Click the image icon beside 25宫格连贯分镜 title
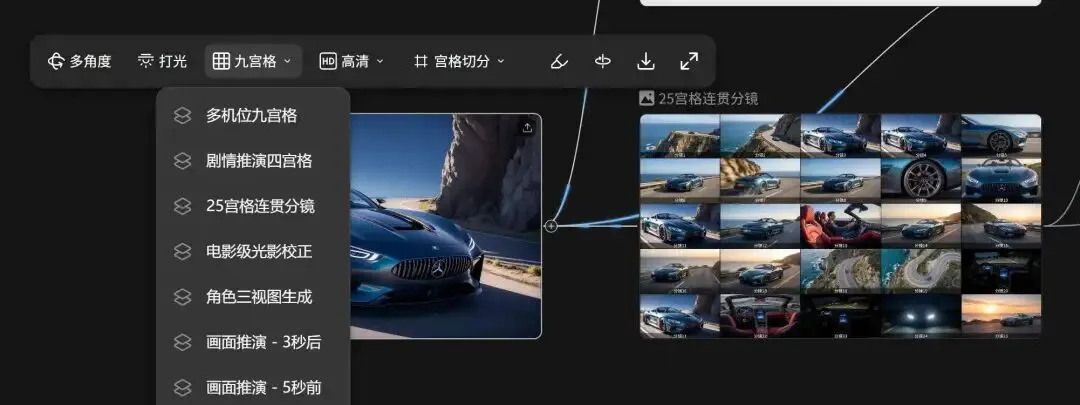1080x405 pixels. click(647, 98)
